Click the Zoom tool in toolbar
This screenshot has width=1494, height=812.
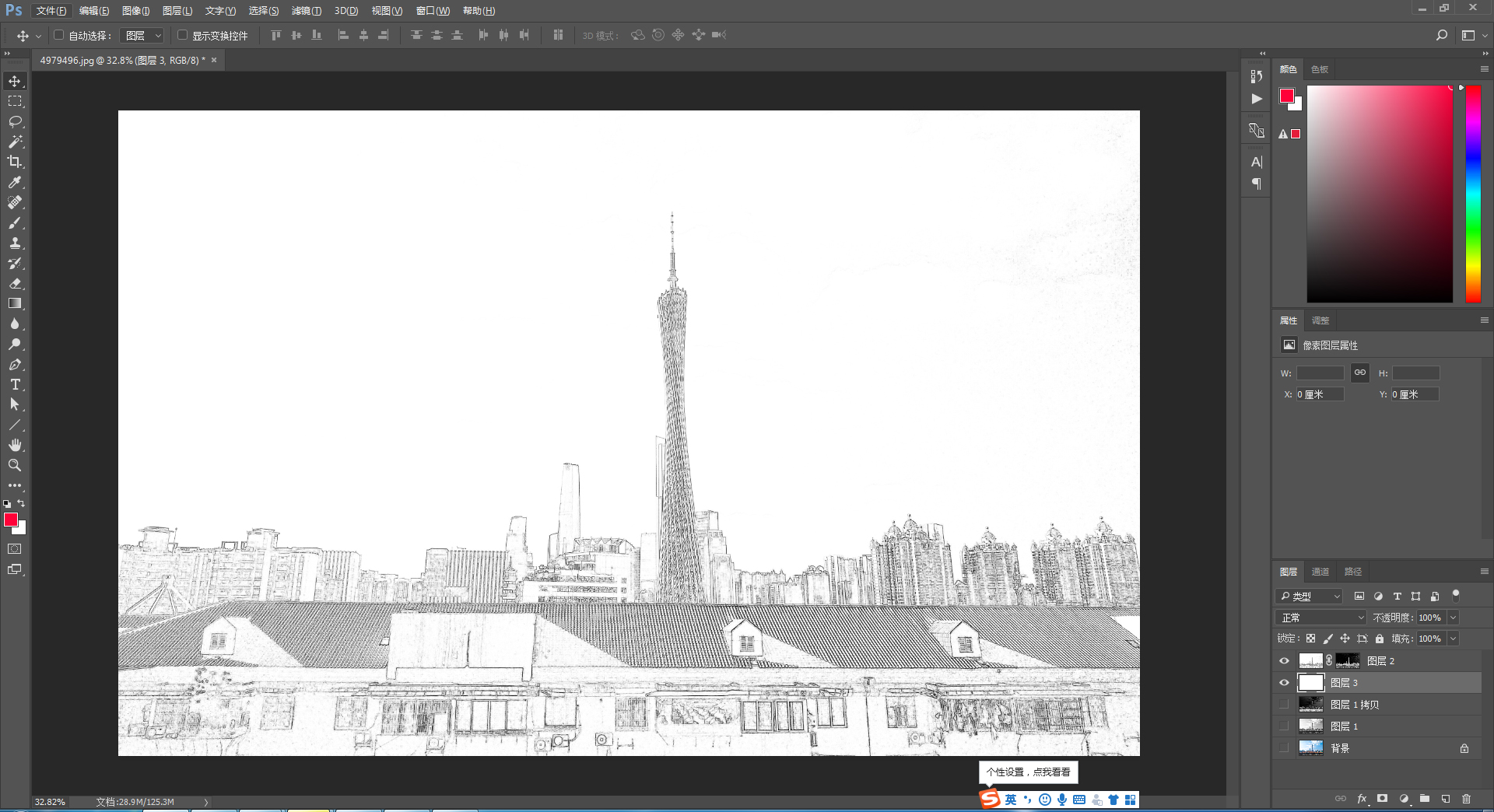pyautogui.click(x=15, y=465)
